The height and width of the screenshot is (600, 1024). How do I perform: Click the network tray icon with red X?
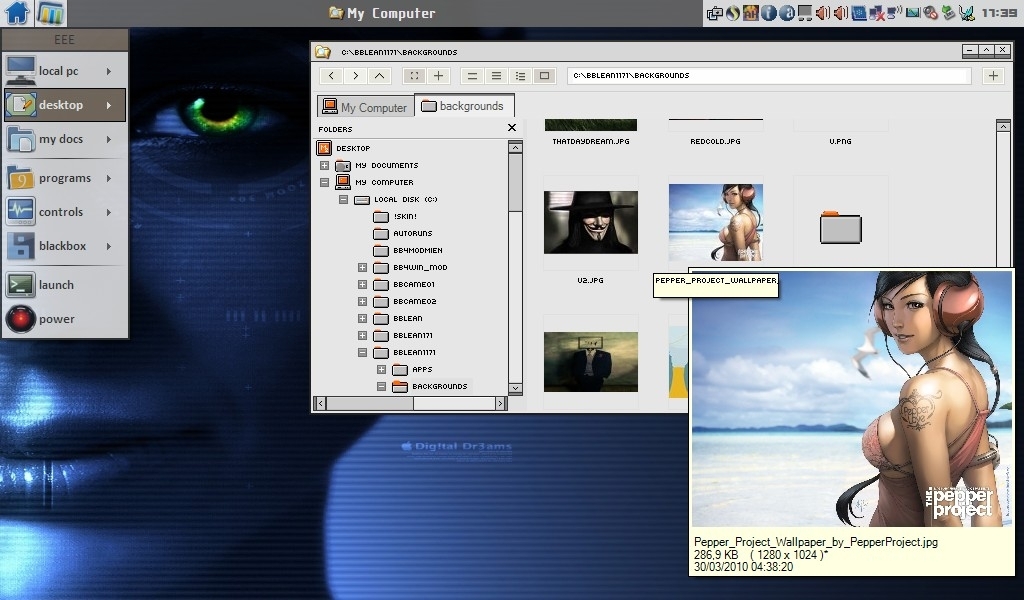pyautogui.click(x=877, y=12)
